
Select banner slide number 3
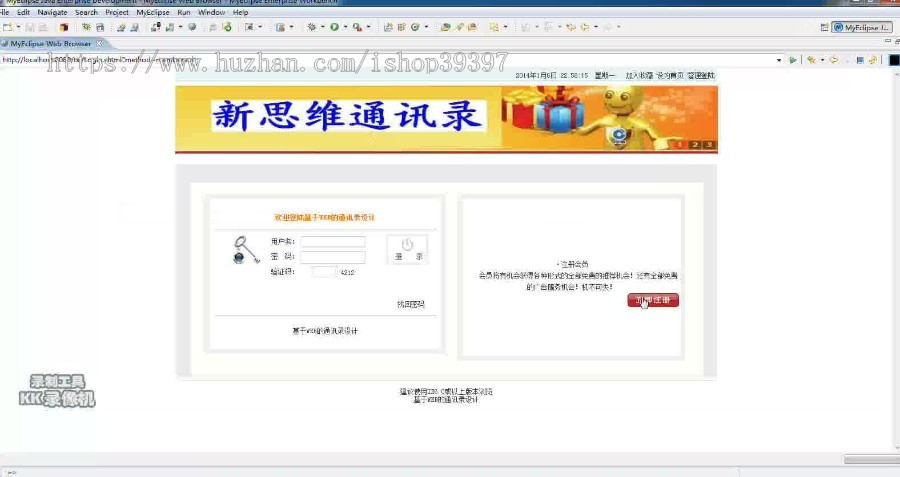[x=709, y=145]
